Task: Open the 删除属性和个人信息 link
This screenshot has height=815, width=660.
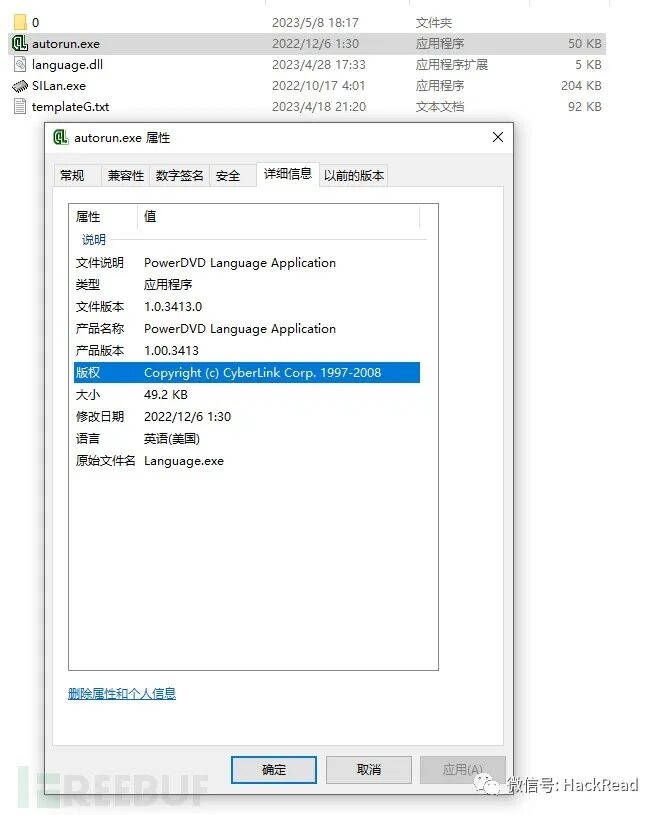Action: [122, 693]
